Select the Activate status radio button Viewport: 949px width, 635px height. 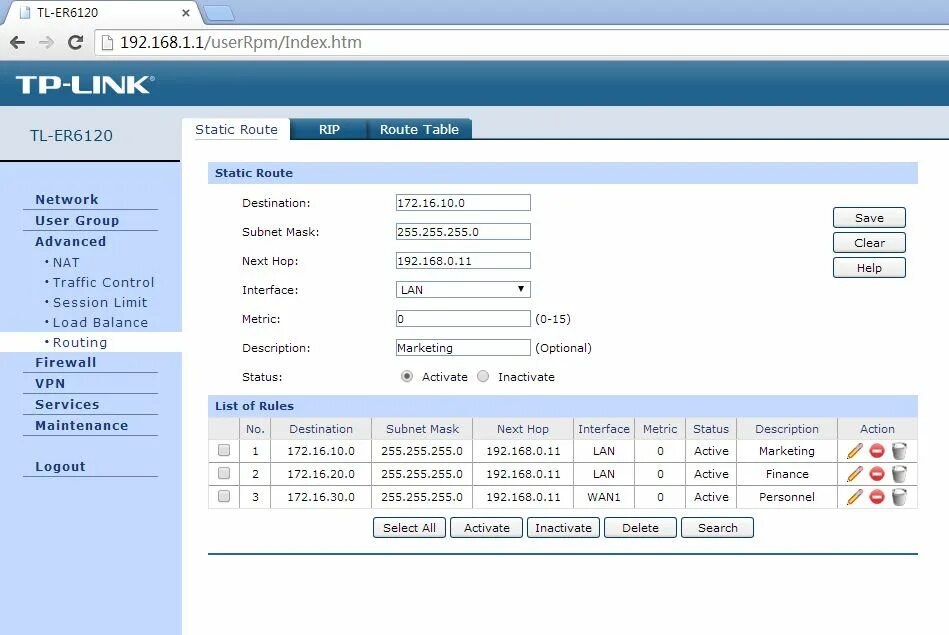point(407,377)
